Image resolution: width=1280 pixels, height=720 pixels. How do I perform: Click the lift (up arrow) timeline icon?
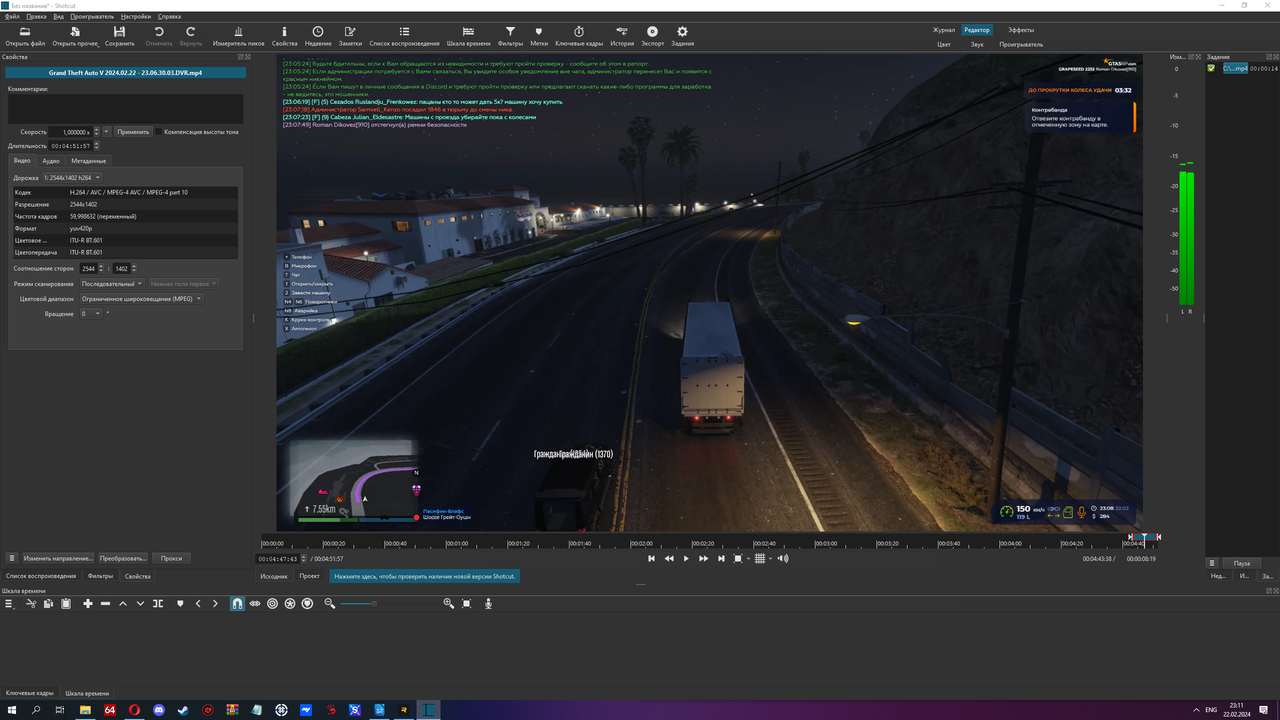point(123,604)
